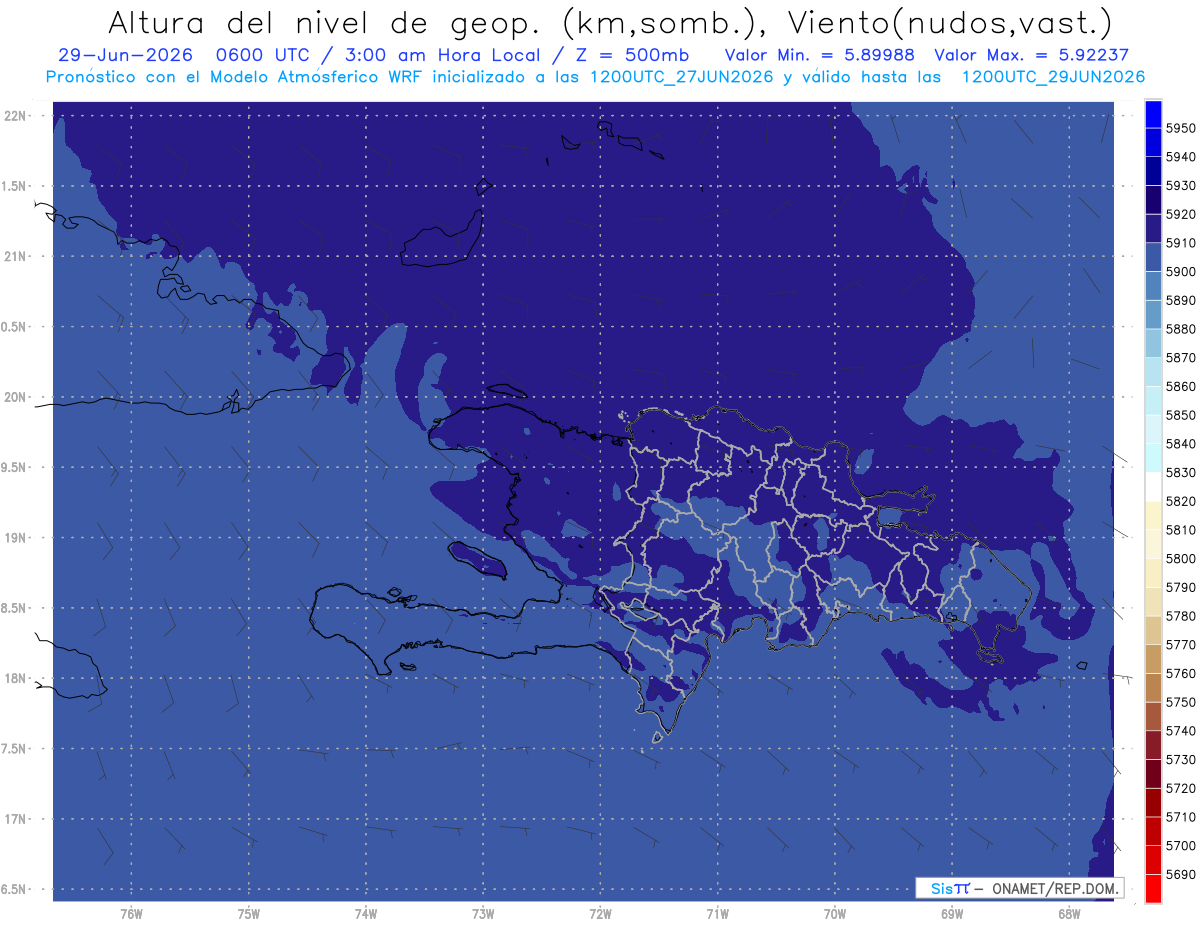This screenshot has height=927, width=1200.
Task: Click the '22N' latitude label
Action: [17, 115]
